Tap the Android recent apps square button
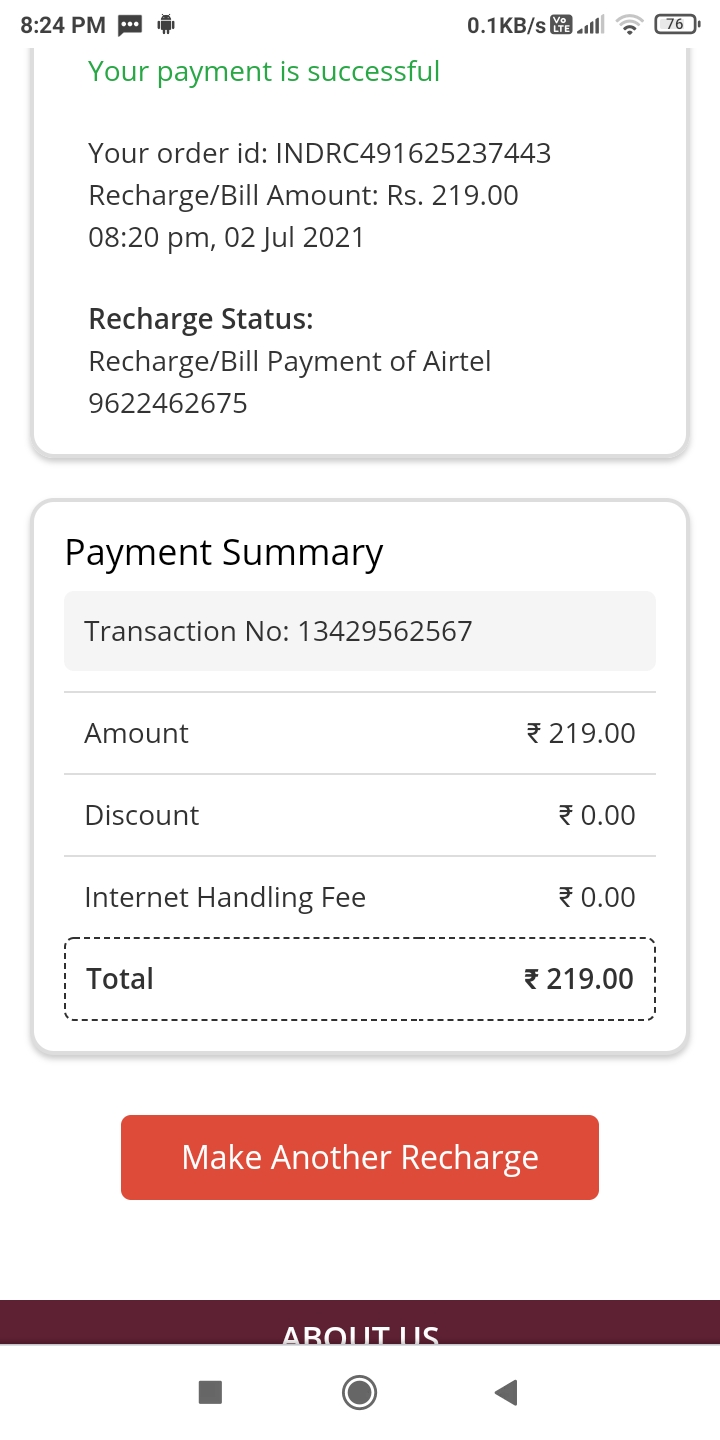Viewport: 720px width, 1440px height. click(x=210, y=1392)
